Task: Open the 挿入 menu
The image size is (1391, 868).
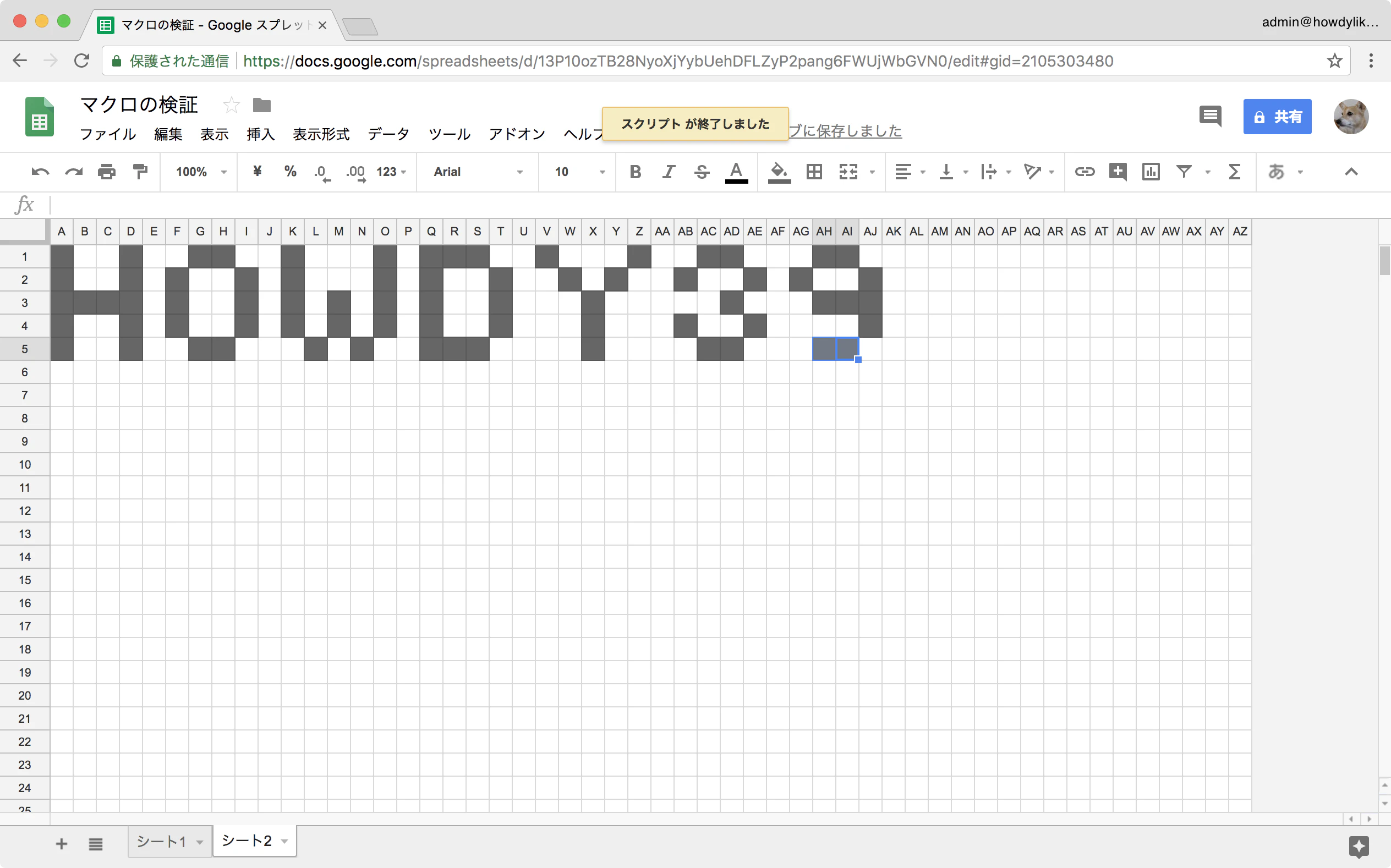Action: point(261,134)
